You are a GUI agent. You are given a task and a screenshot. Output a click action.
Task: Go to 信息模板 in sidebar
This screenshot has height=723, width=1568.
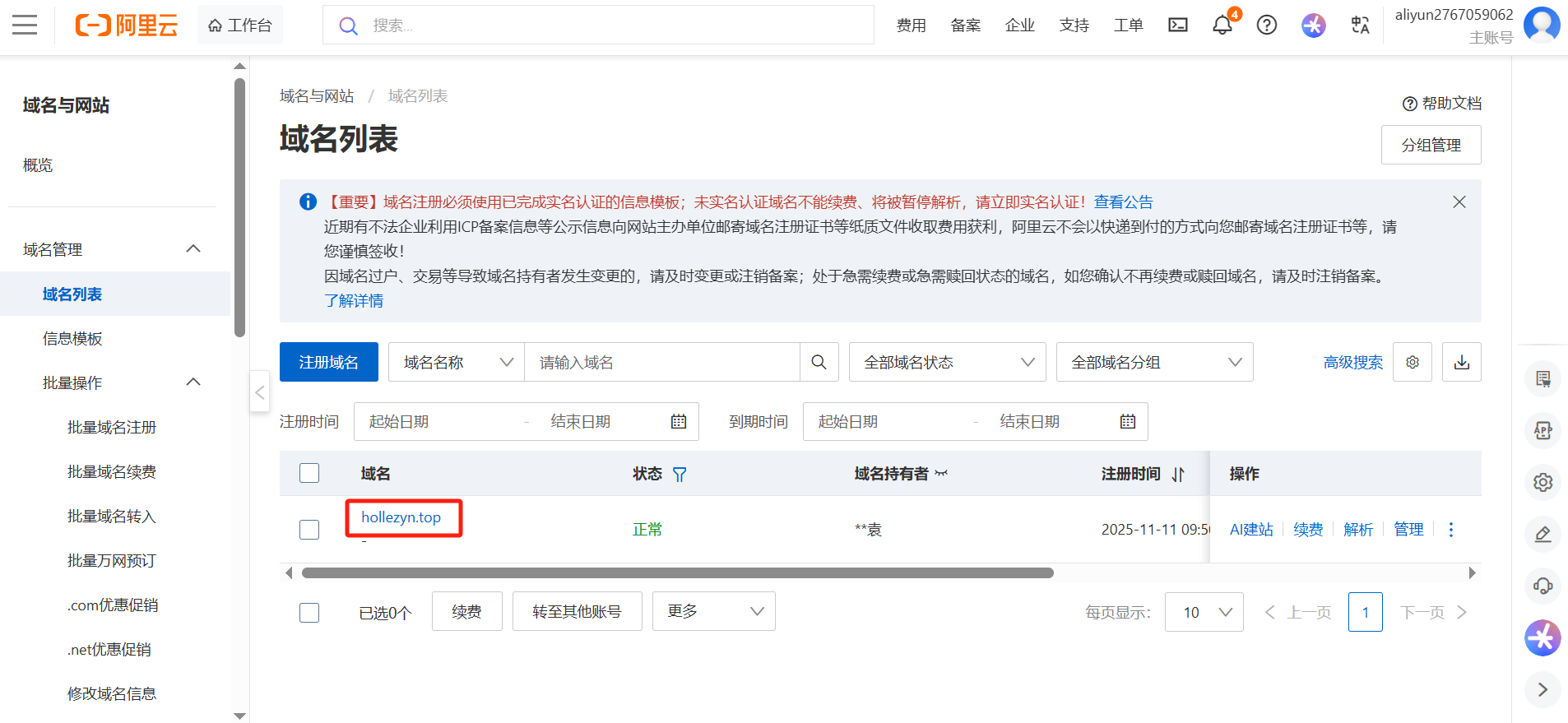[72, 339]
